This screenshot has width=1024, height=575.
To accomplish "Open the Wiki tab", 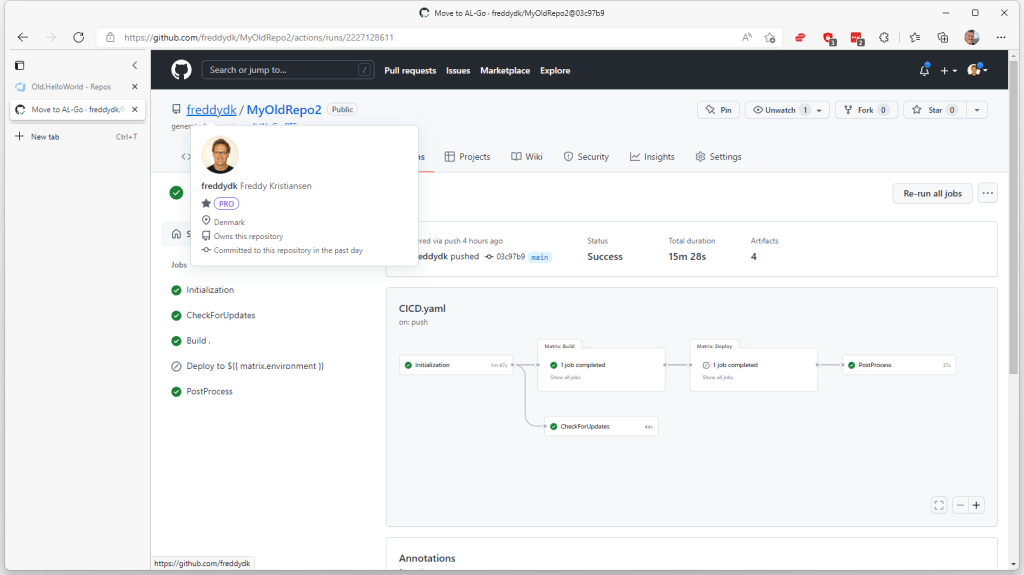I will click(x=527, y=157).
